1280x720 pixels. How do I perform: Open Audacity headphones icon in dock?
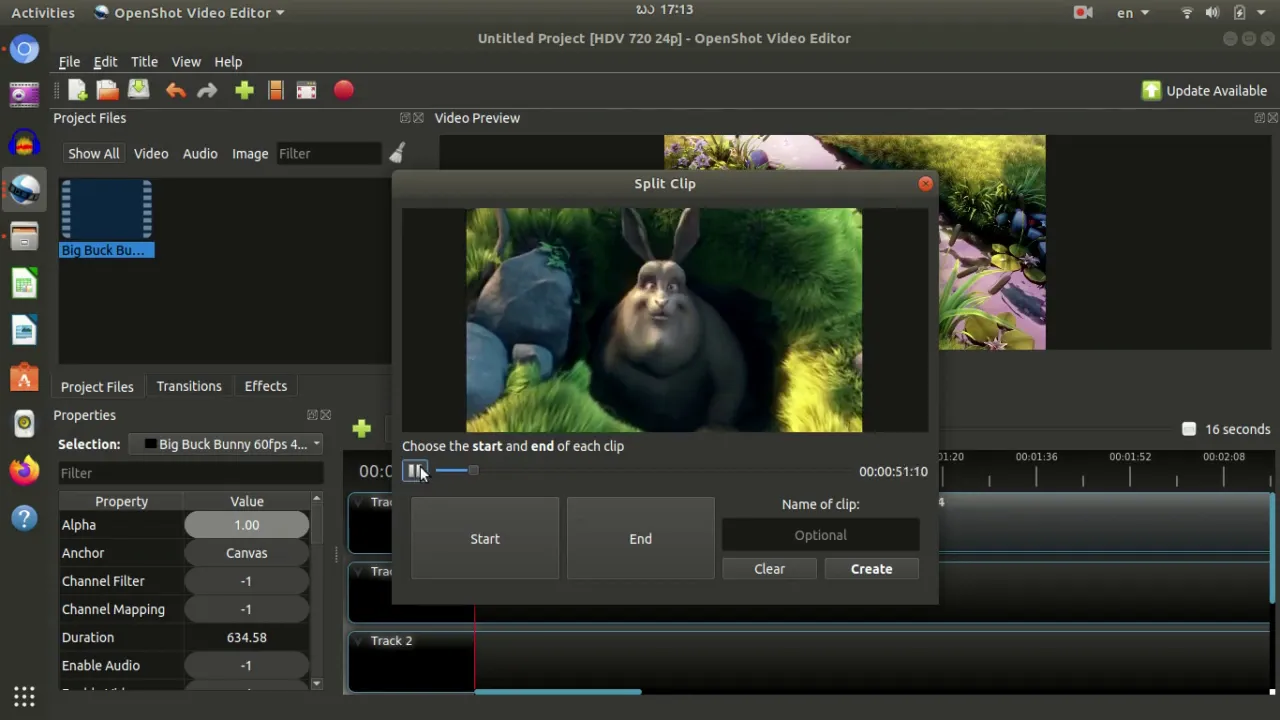(x=24, y=142)
